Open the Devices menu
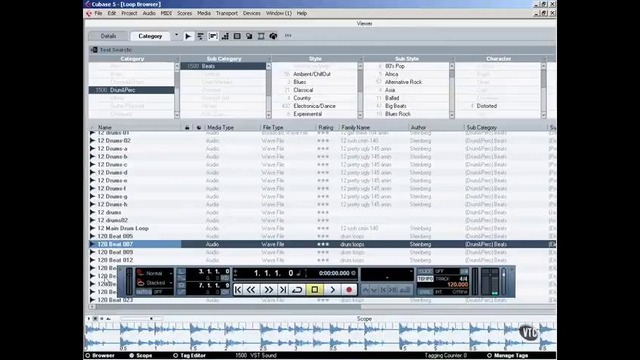640x360 pixels. click(x=251, y=13)
